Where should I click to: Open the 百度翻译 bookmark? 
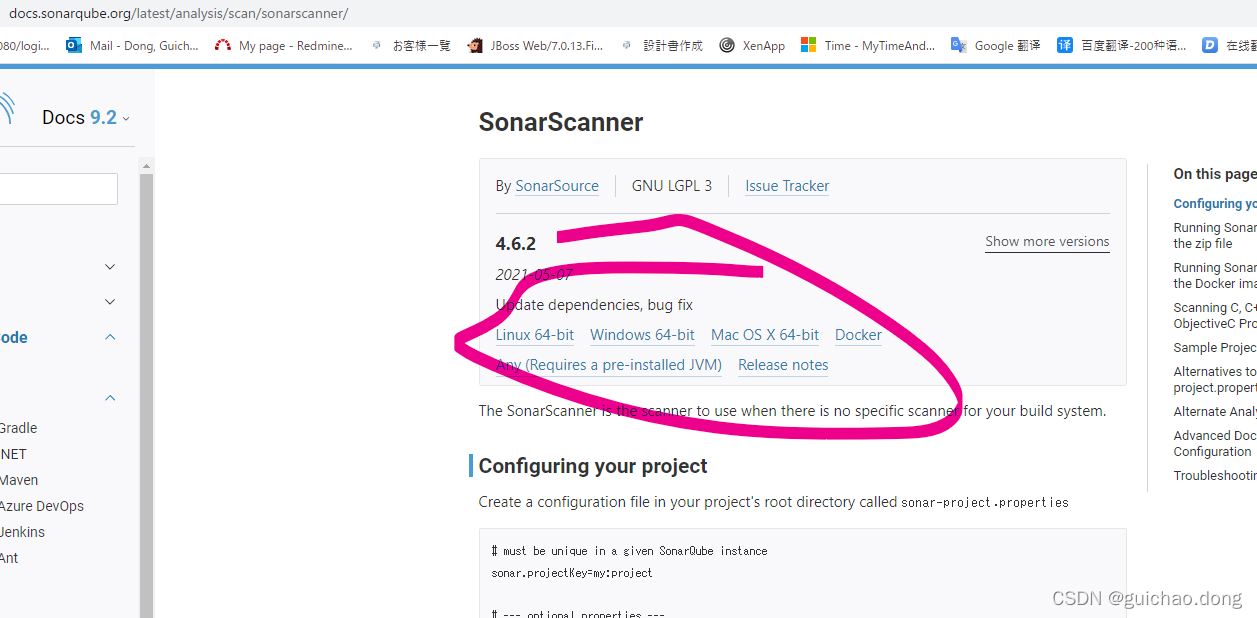click(x=1122, y=45)
